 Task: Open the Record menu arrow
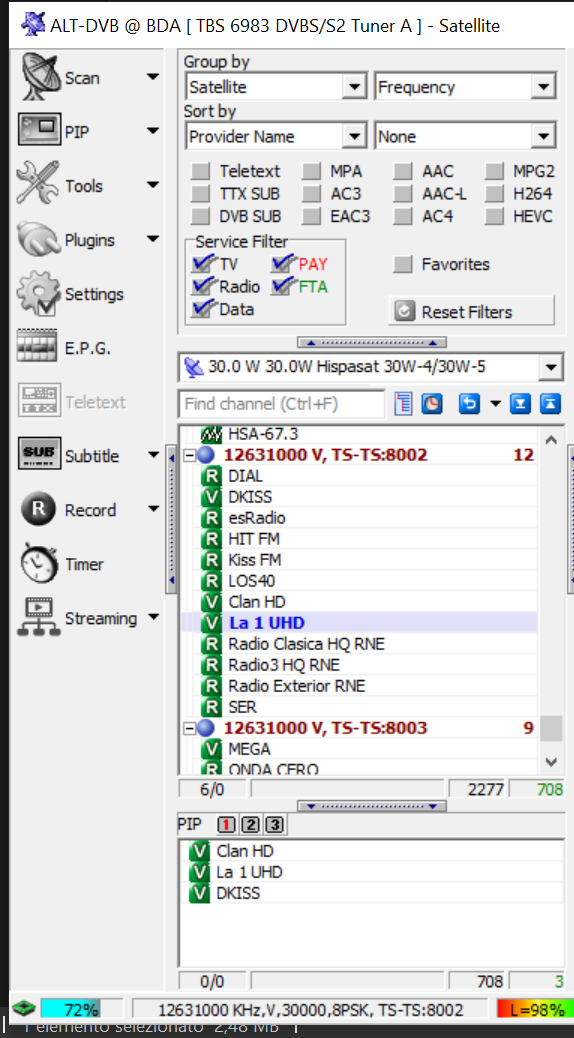153,509
